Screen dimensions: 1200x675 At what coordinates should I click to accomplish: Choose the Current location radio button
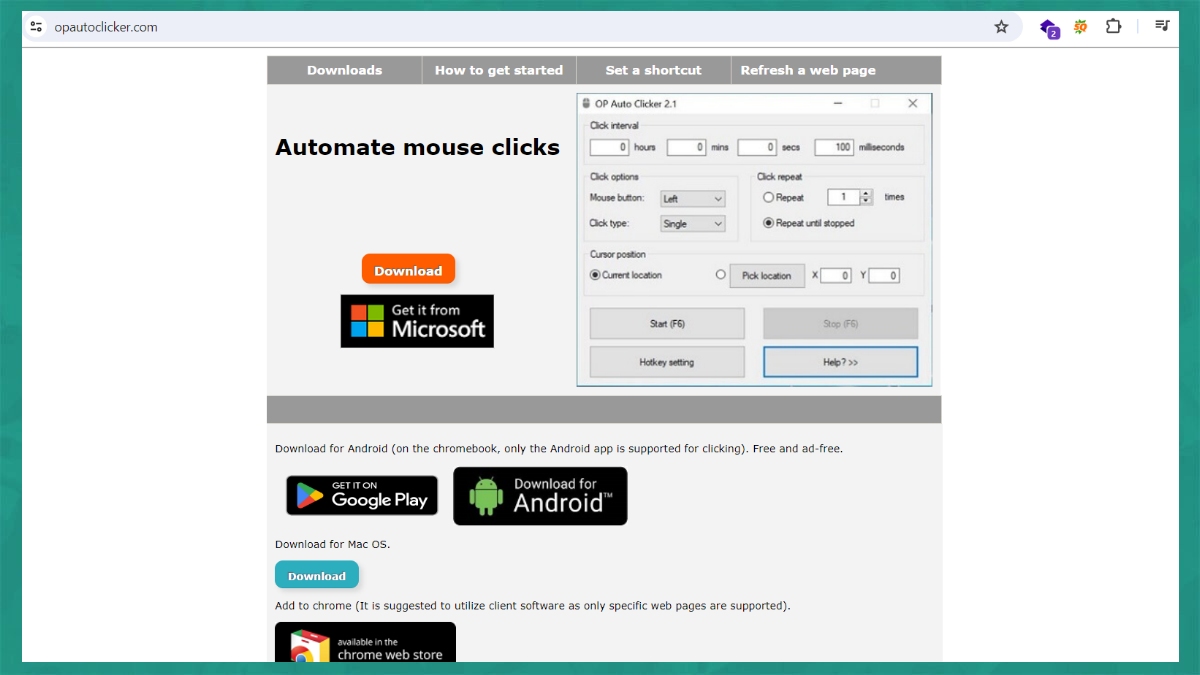(595, 275)
